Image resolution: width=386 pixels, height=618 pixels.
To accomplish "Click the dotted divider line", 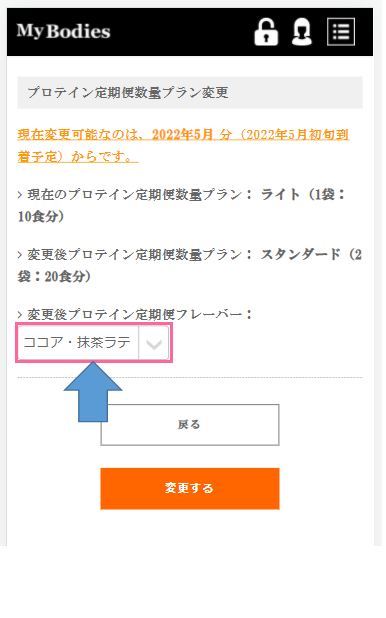I will tap(190, 377).
